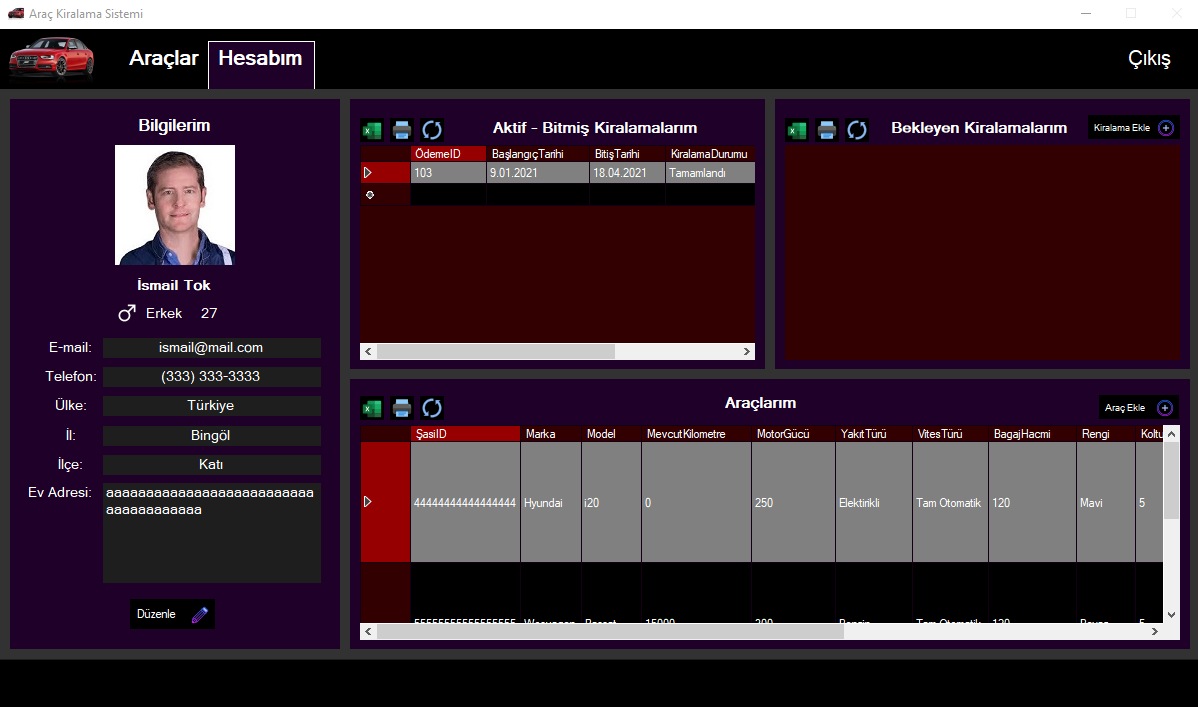The width and height of the screenshot is (1198, 707).
Task: Select the Hyundai brand cell
Action: 551,502
